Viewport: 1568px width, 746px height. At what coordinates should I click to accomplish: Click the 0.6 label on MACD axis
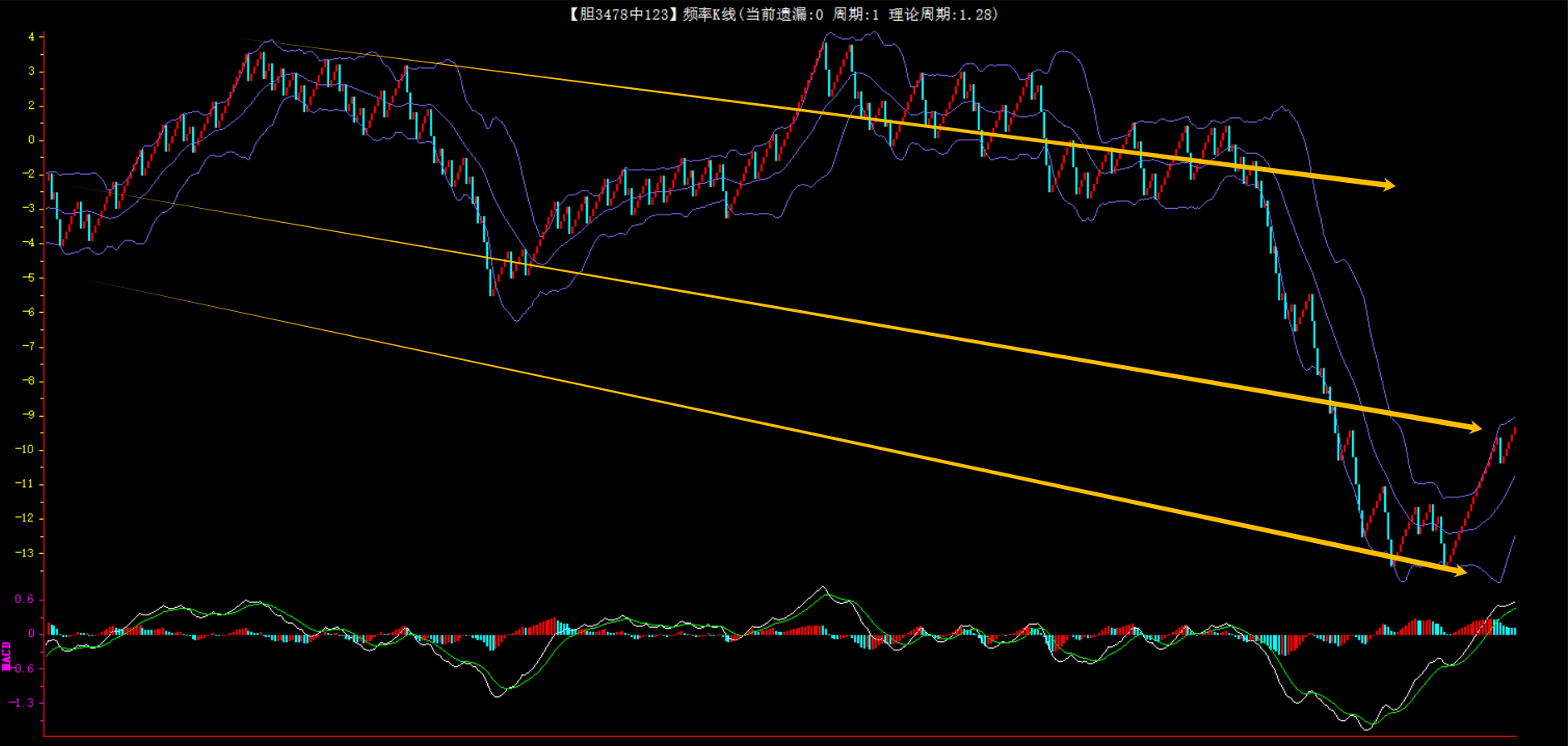pos(24,599)
